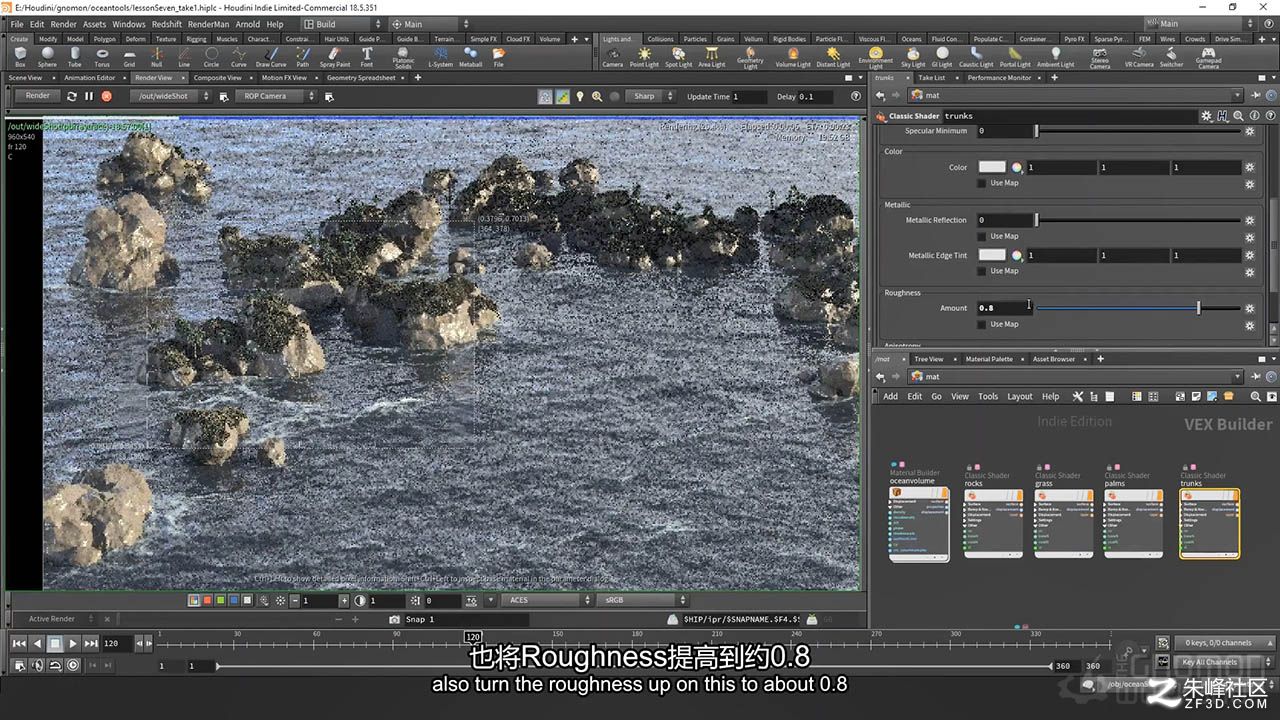Open the Sharp filter dropdown
Screen dimensions: 1280x720
(x=650, y=96)
